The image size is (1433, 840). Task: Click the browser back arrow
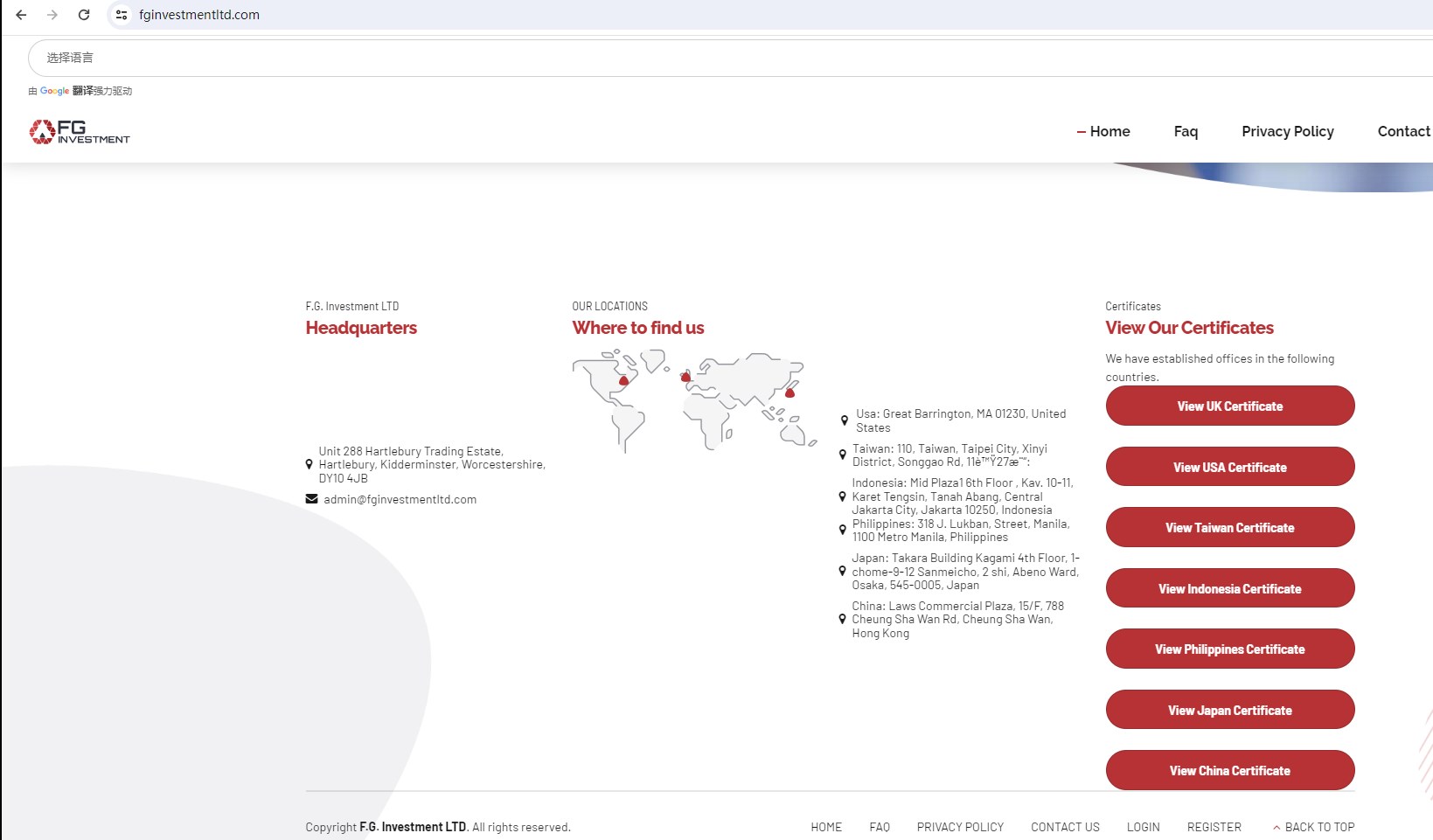tap(21, 15)
